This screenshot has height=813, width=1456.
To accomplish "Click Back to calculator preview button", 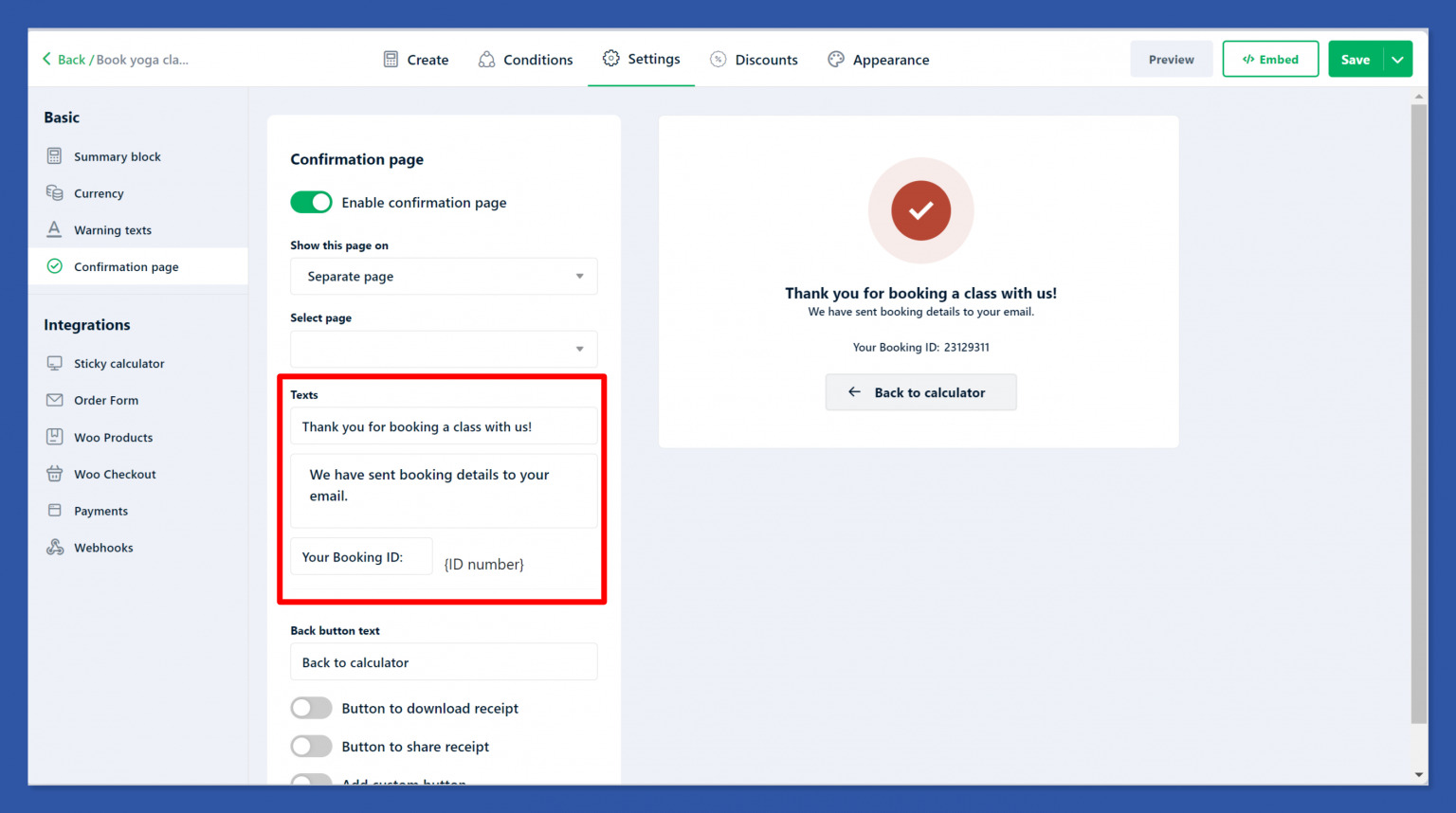I will tap(920, 392).
